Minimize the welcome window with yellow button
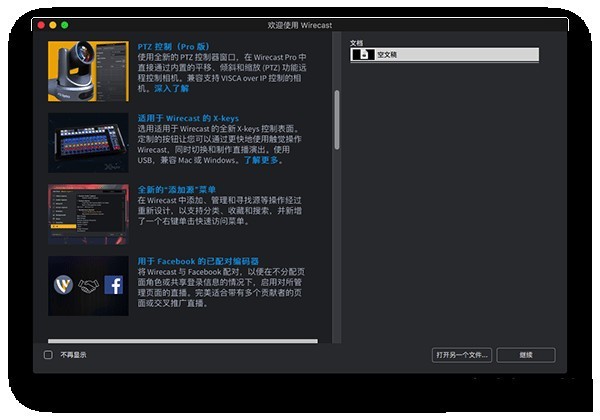Viewport: 600px width, 420px height. tap(53, 25)
